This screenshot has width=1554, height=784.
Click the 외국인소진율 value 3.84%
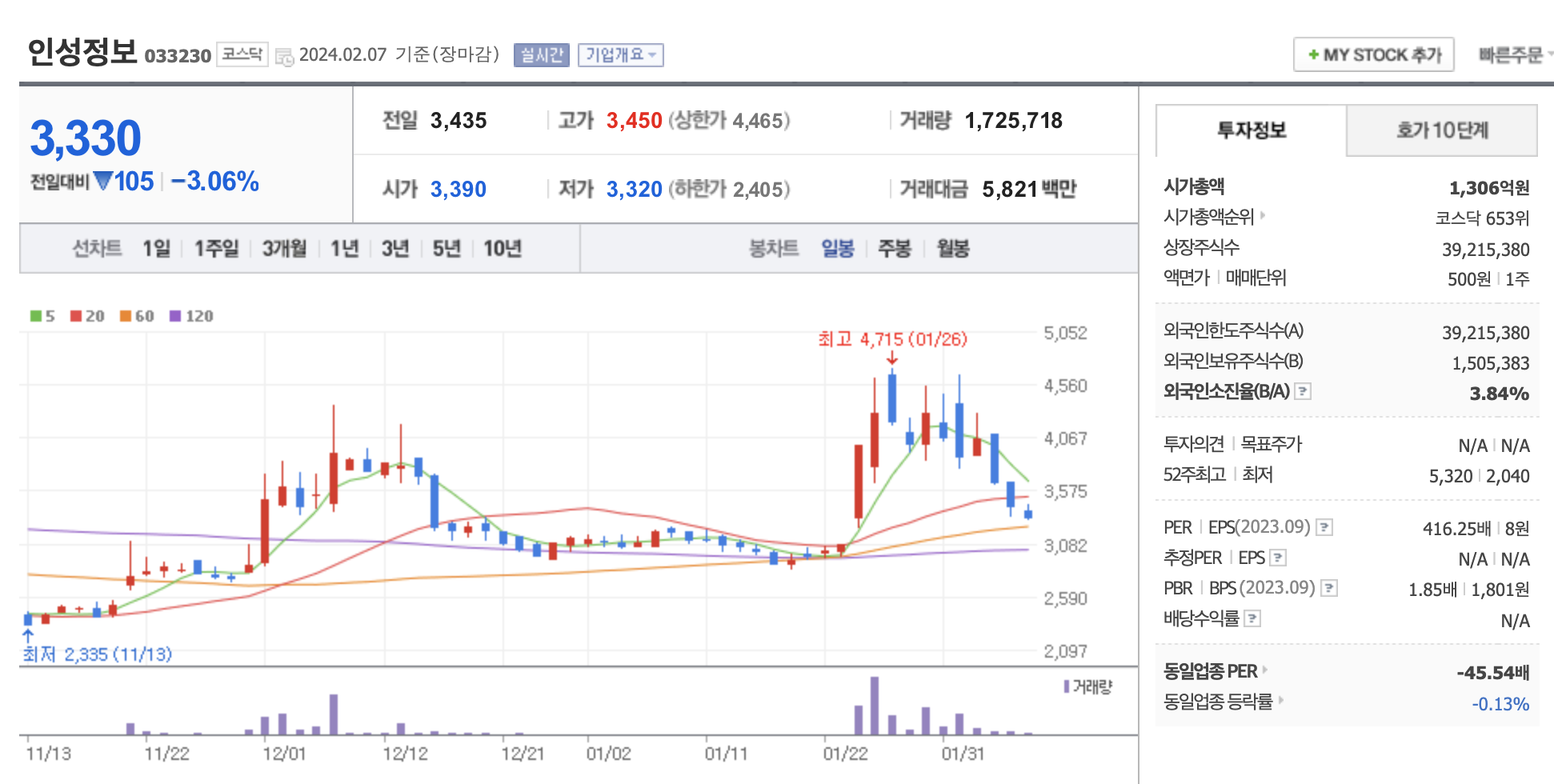(1499, 394)
